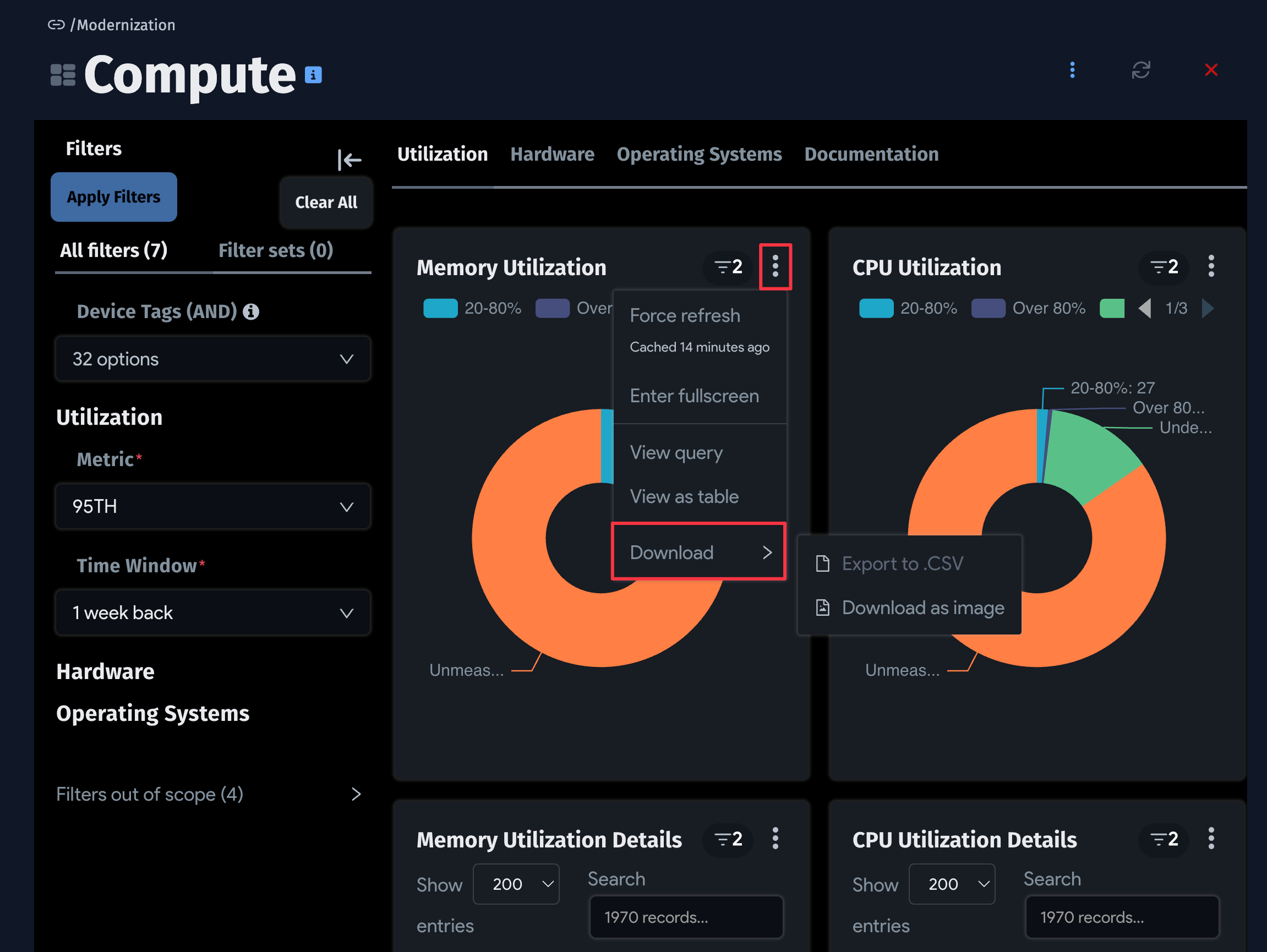The height and width of the screenshot is (952, 1267).
Task: Collapse the Filters sidebar
Action: pos(349,161)
